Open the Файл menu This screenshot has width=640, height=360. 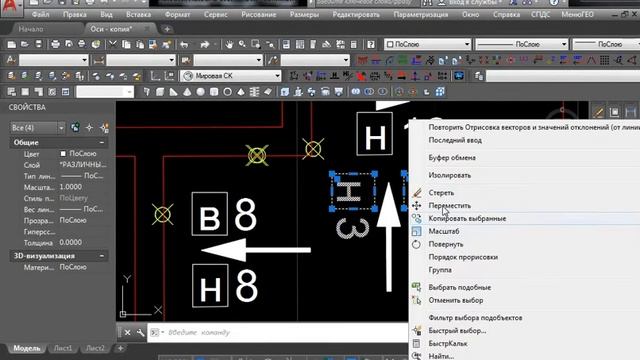tap(40, 15)
